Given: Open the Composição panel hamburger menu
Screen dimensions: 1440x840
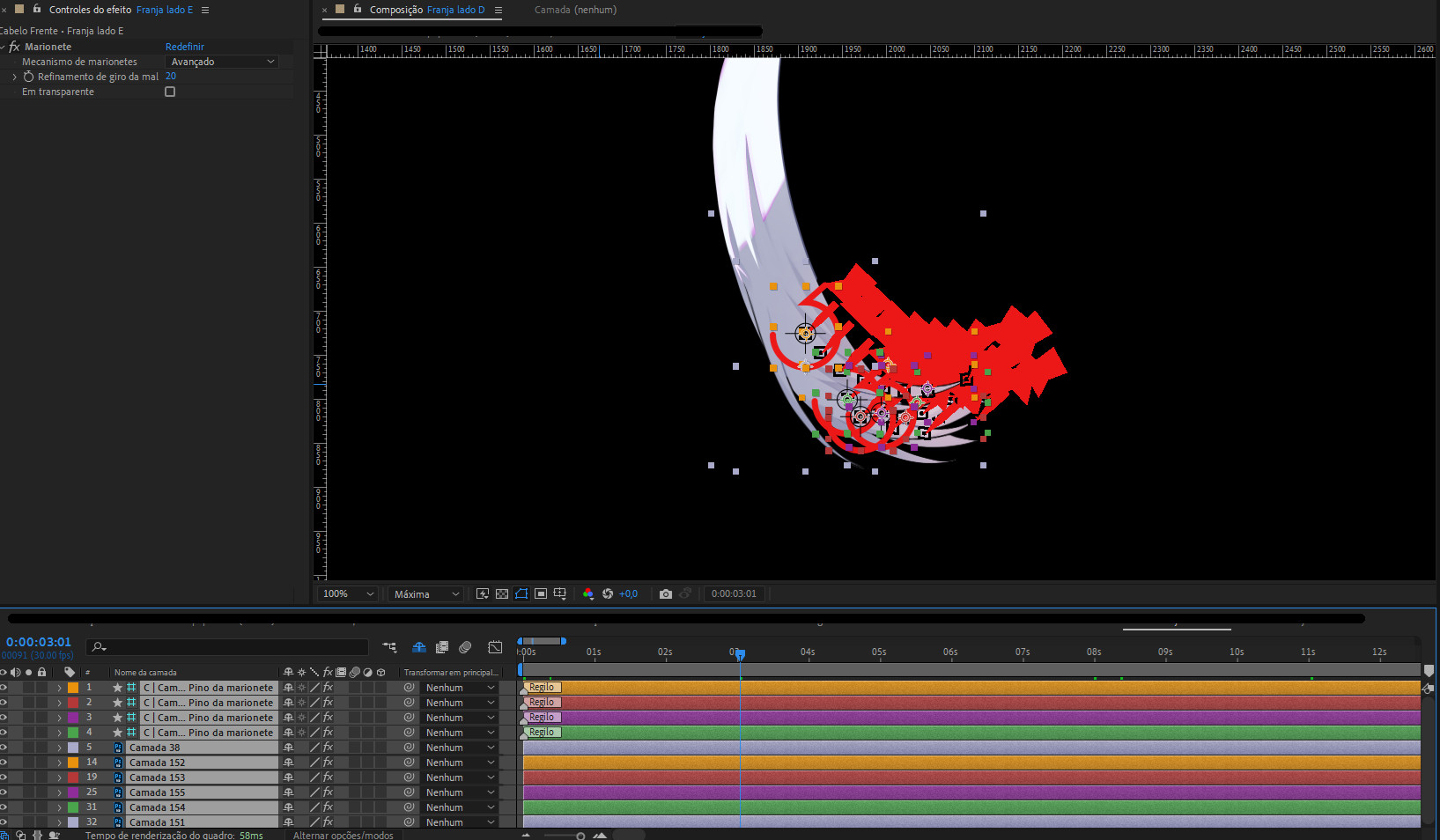Looking at the screenshot, I should point(498,10).
